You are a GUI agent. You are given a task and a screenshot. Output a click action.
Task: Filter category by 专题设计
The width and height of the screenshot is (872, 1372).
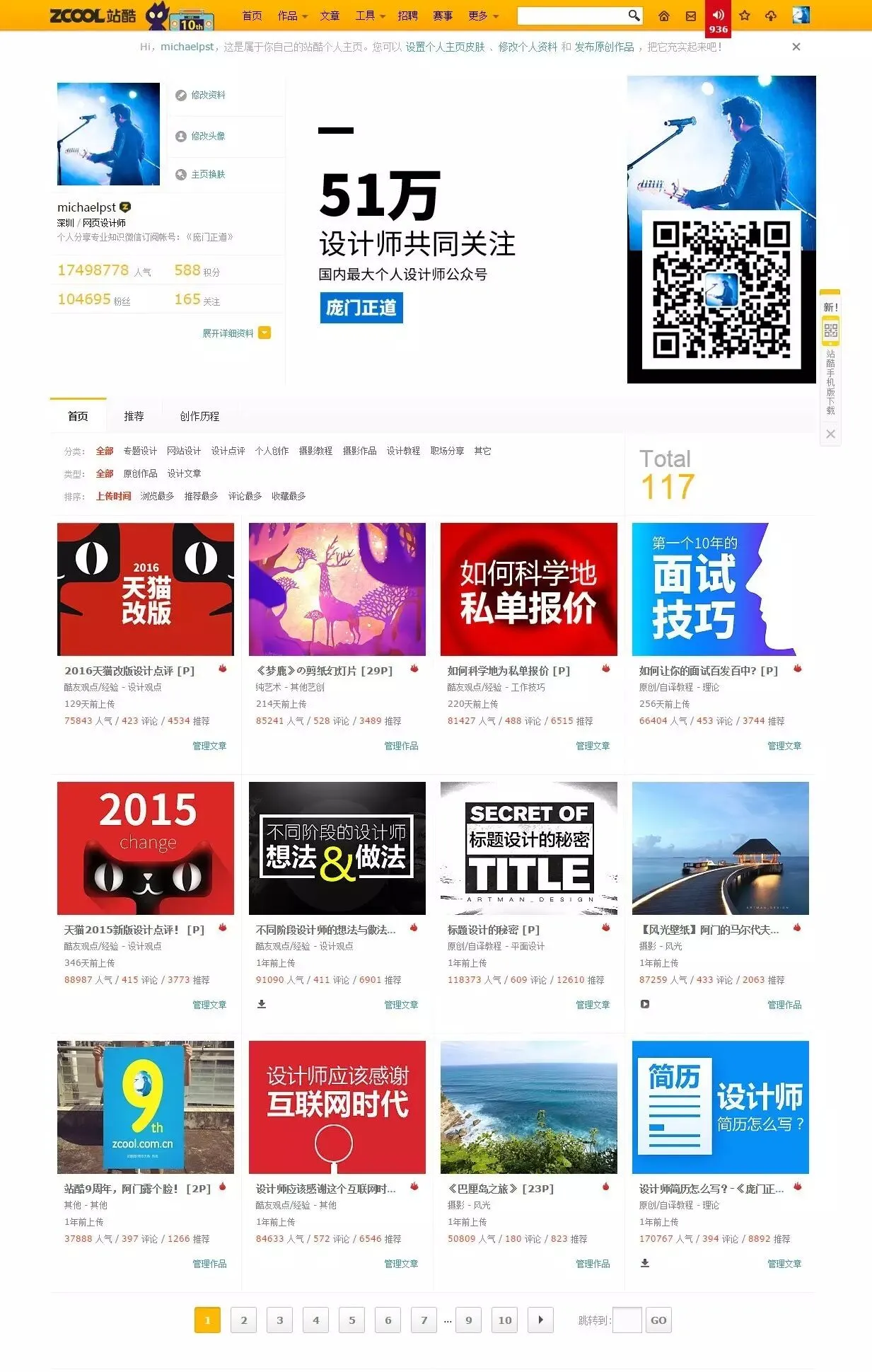pos(140,451)
